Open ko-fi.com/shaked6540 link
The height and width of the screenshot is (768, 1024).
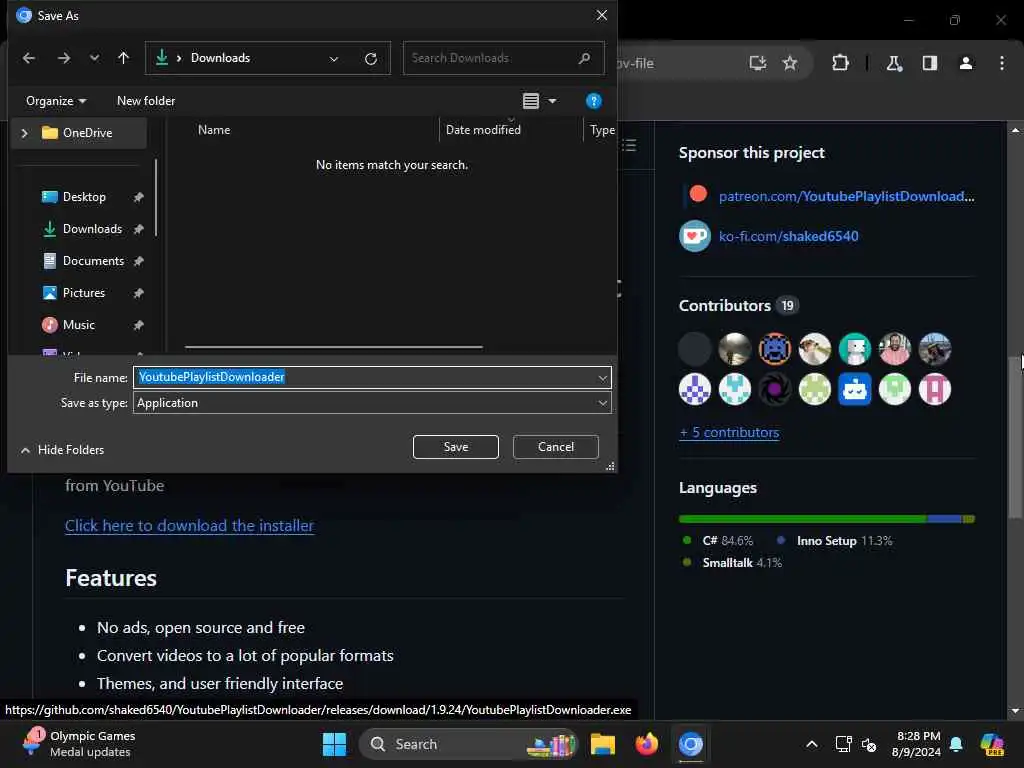tap(788, 236)
